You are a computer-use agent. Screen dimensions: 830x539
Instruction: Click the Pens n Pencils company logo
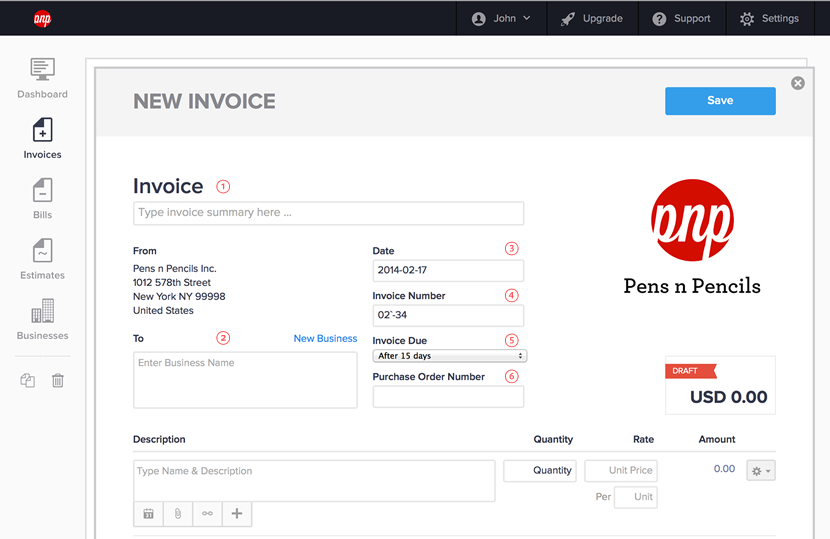pyautogui.click(x=692, y=237)
